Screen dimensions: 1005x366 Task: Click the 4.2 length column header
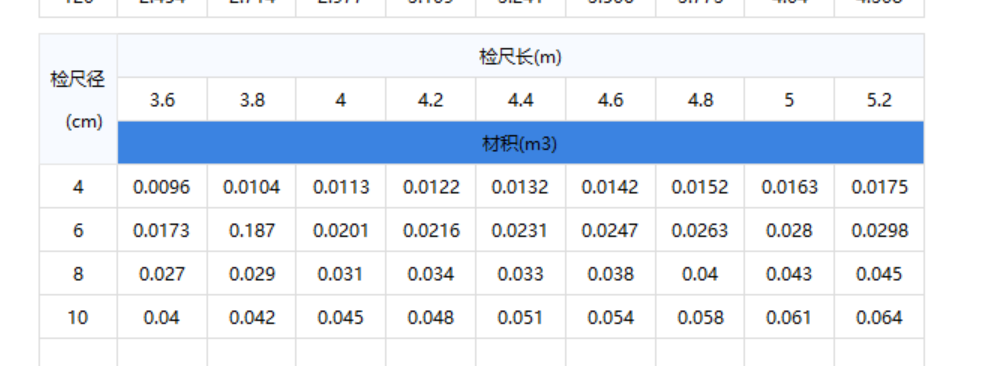coord(431,100)
